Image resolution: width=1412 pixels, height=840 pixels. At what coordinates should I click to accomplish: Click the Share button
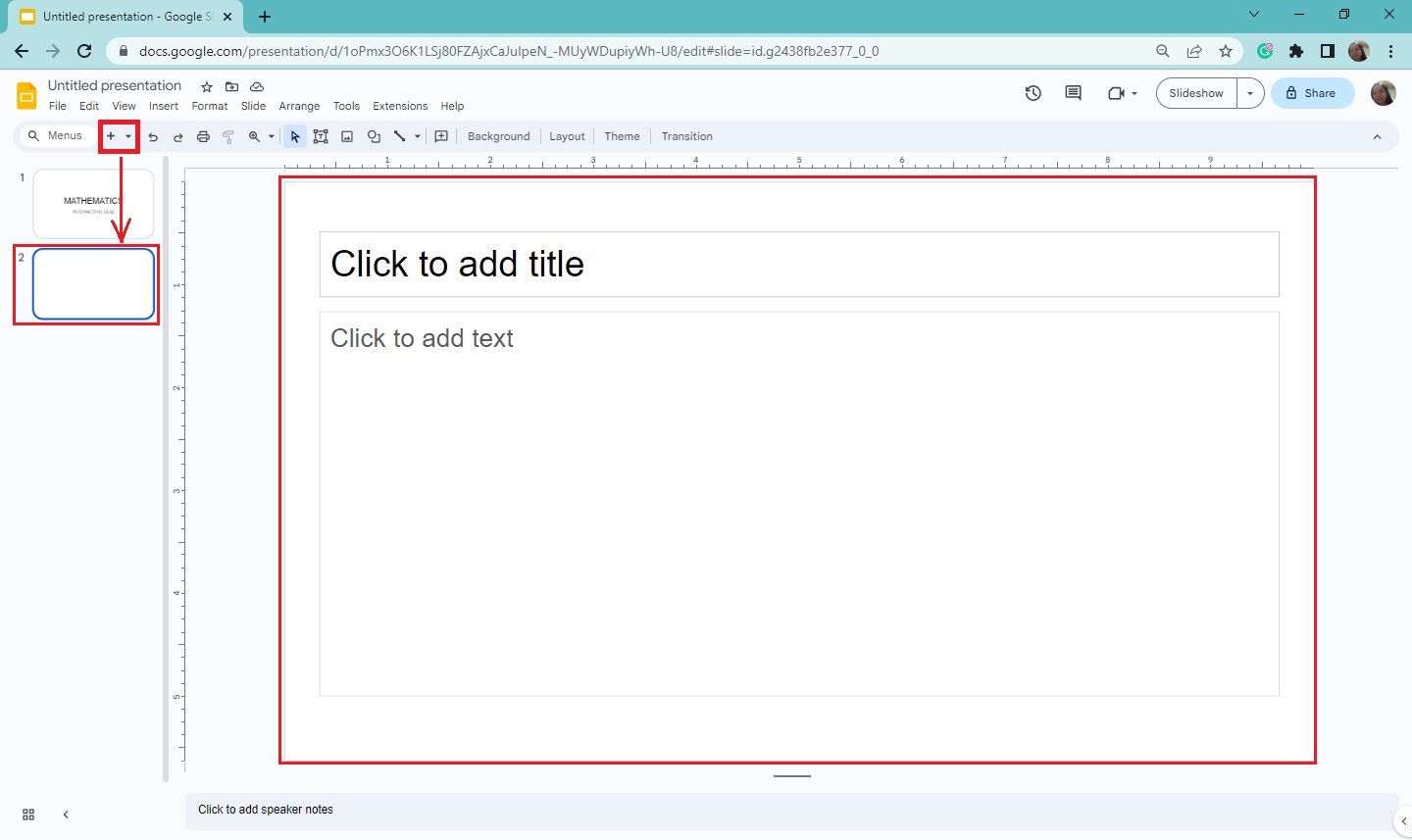click(x=1312, y=93)
